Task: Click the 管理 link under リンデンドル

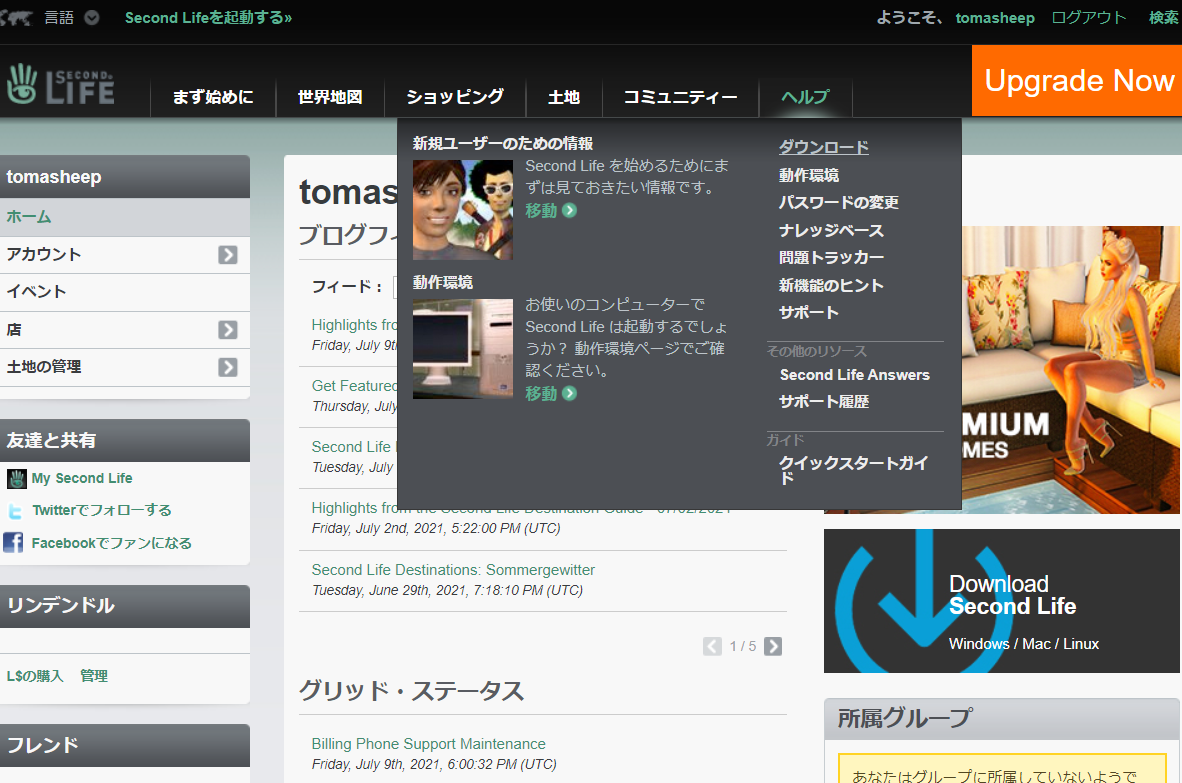Action: [93, 676]
